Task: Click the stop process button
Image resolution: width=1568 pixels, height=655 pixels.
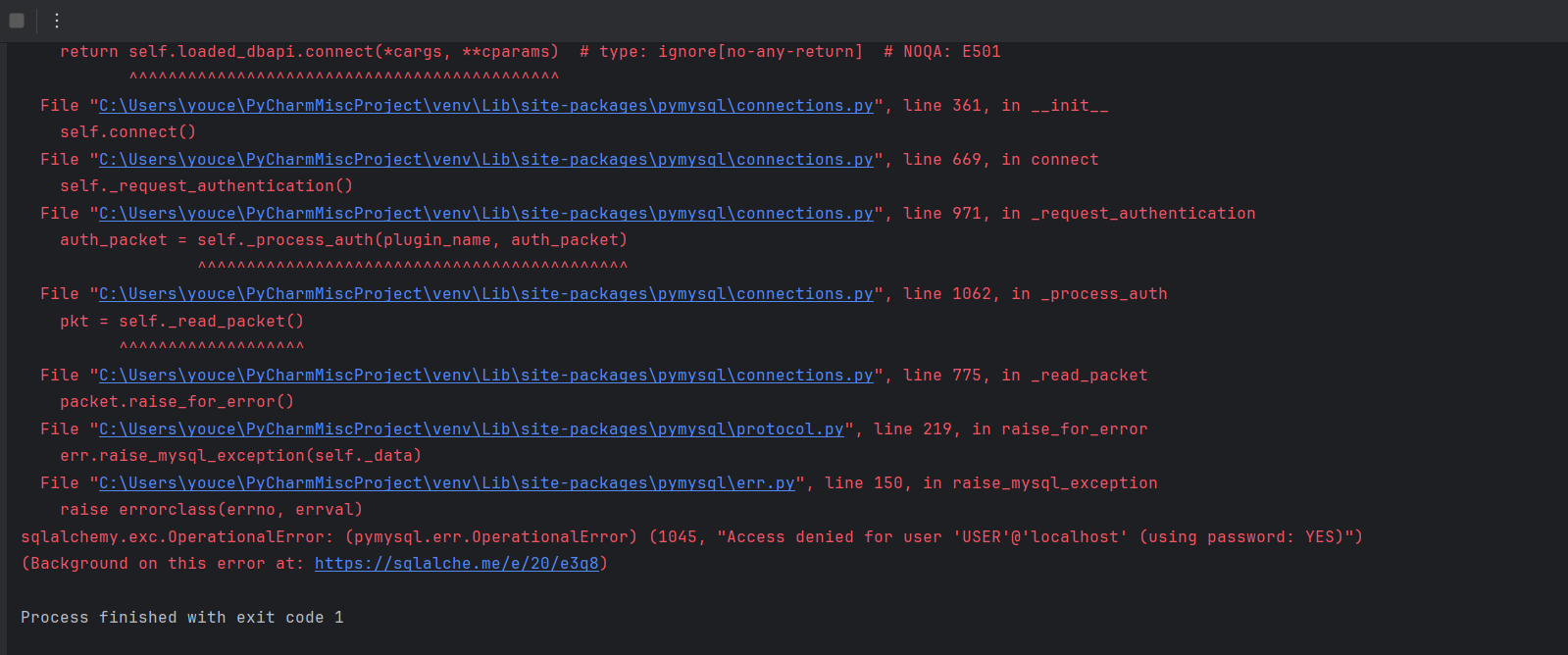Action: 17,21
